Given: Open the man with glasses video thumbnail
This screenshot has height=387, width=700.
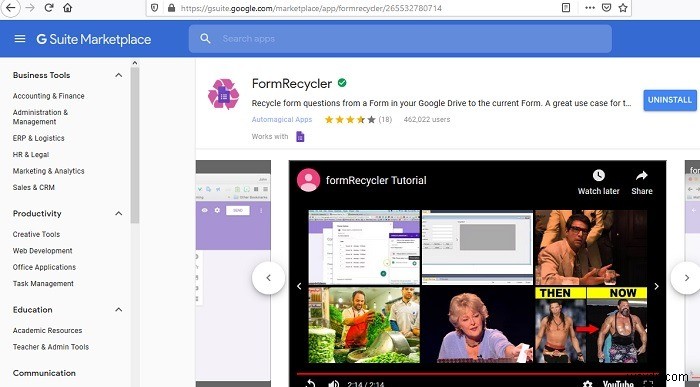Looking at the screenshot, I should pyautogui.click(x=591, y=247).
